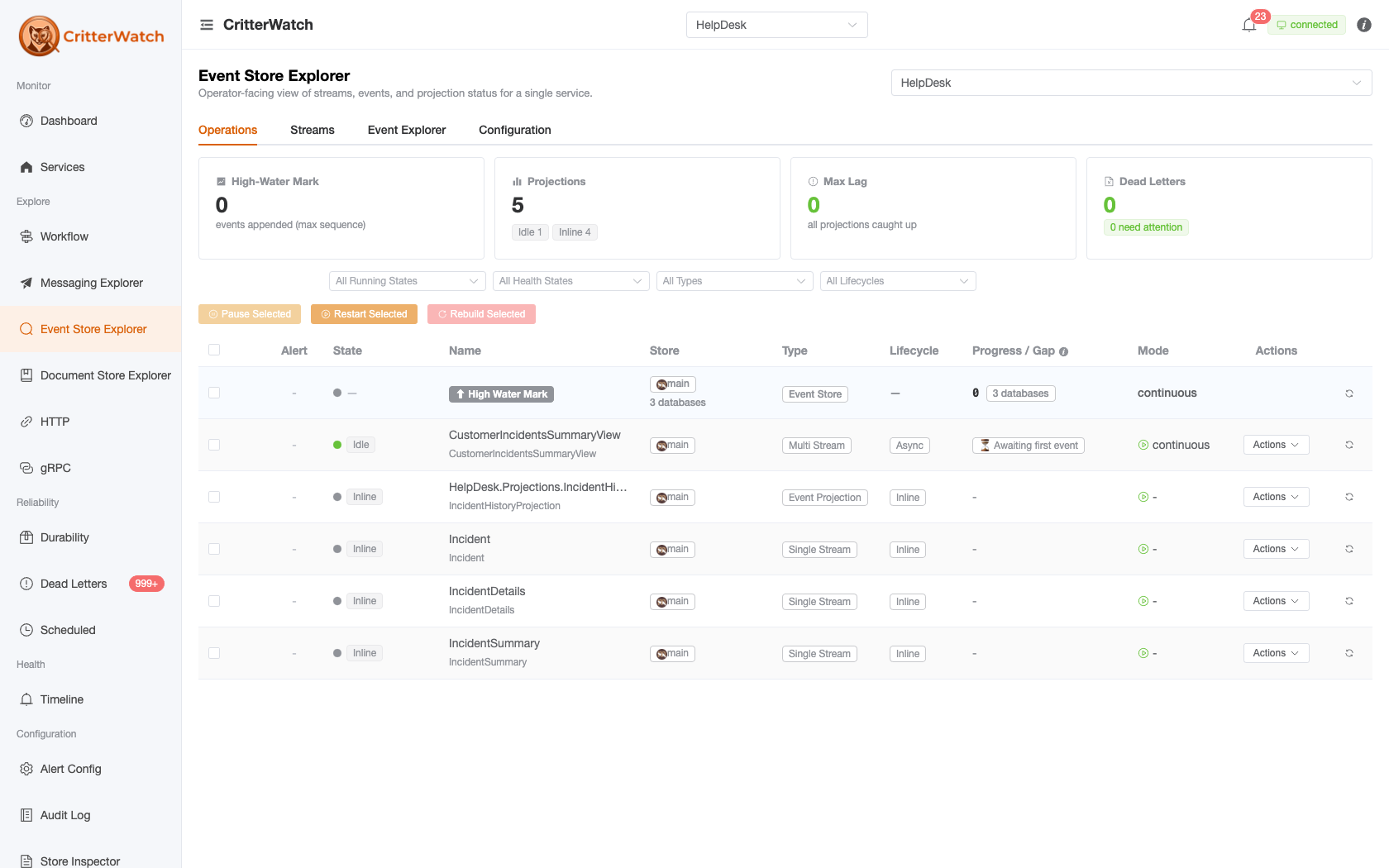The height and width of the screenshot is (868, 1389).
Task: Open Dead Letters in sidebar
Action: point(90,584)
